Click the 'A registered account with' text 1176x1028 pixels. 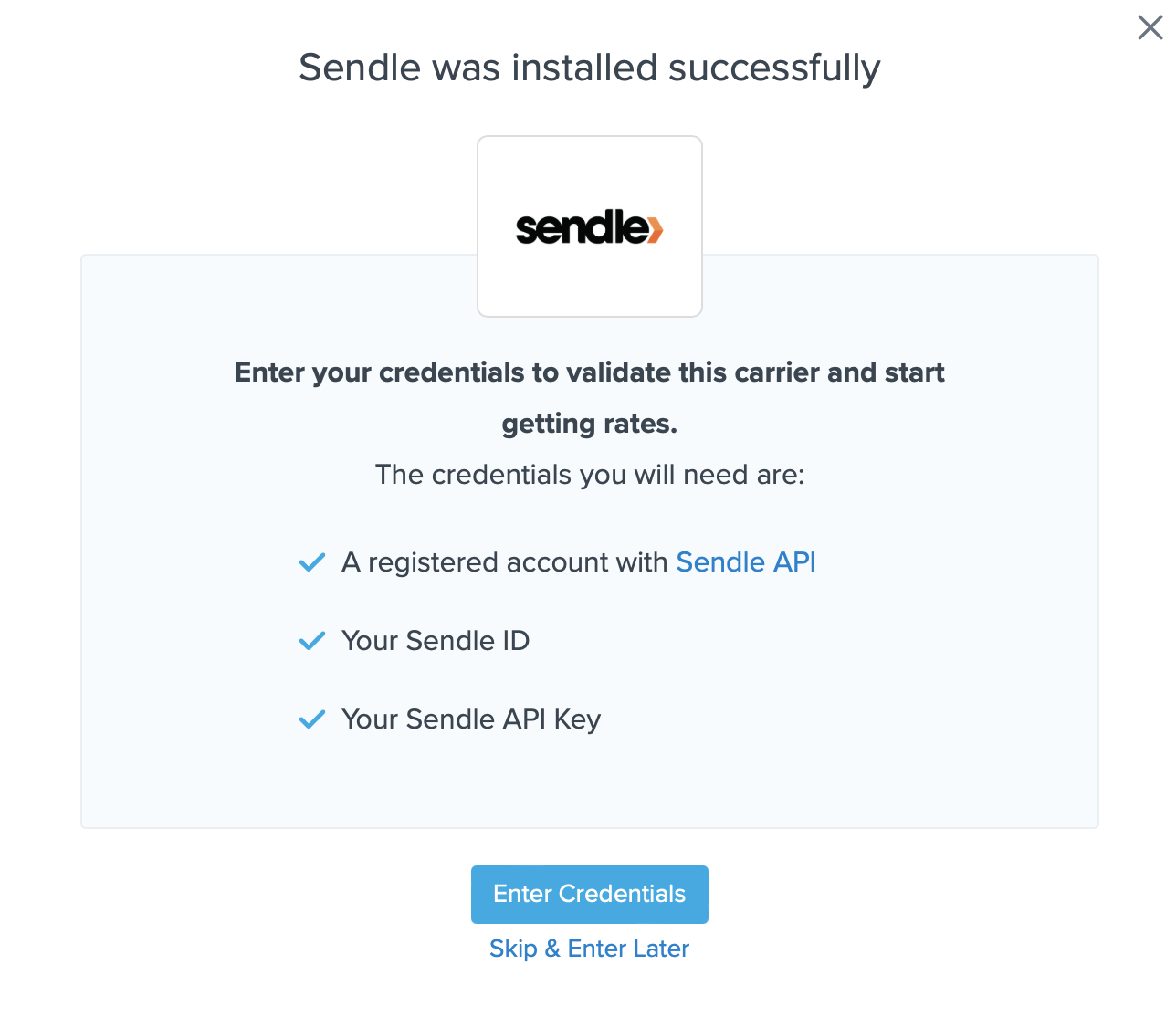click(x=504, y=562)
